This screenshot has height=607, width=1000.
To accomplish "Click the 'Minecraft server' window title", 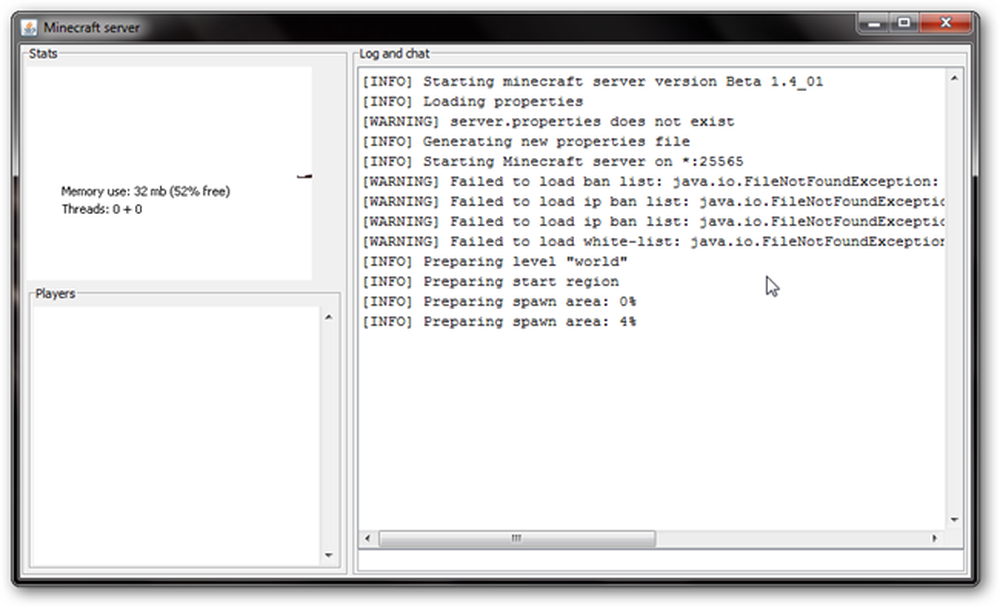I will [x=91, y=27].
